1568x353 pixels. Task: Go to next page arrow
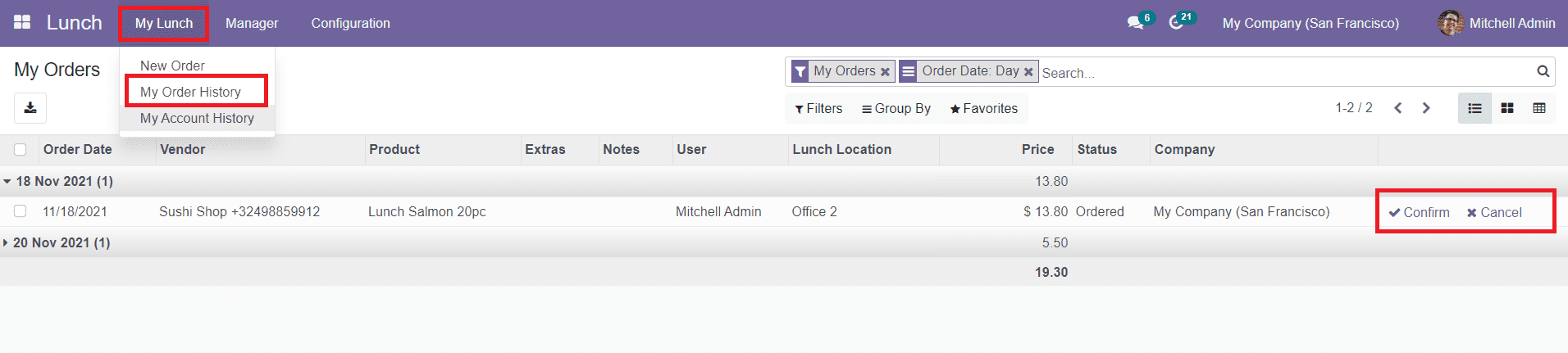click(x=1426, y=108)
